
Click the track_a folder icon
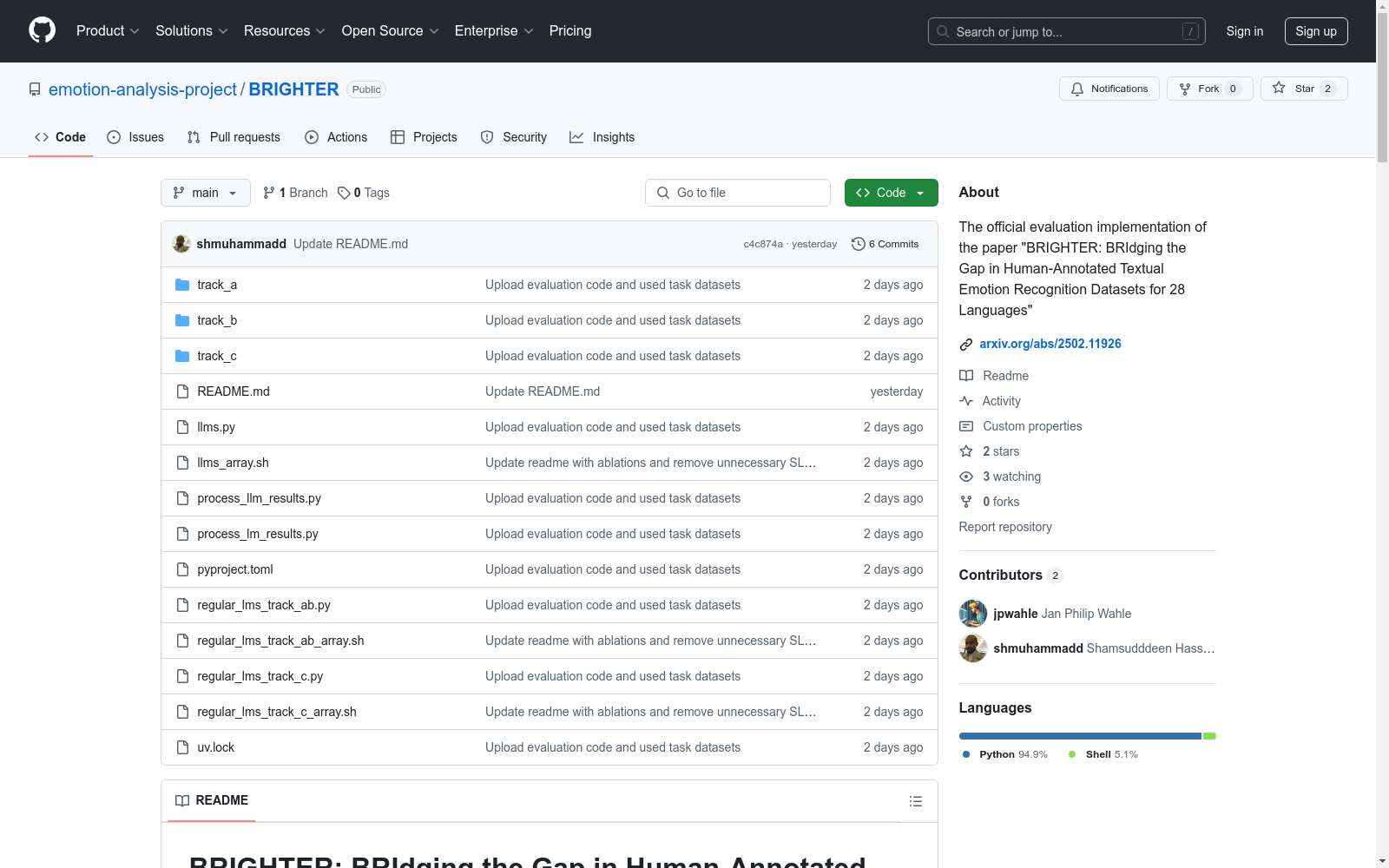[182, 285]
